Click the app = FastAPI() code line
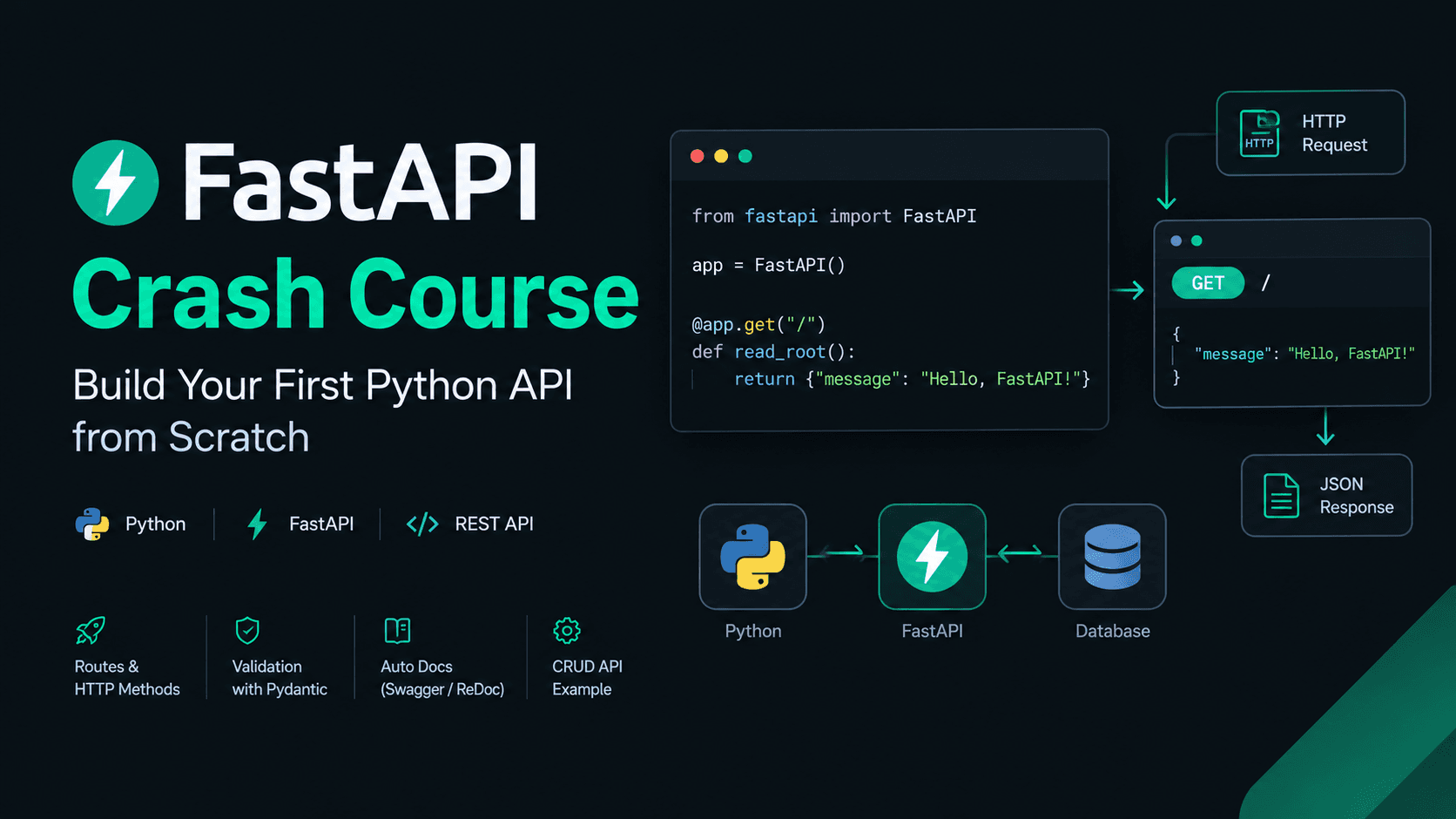Screen dimensions: 1456x819 [768, 266]
